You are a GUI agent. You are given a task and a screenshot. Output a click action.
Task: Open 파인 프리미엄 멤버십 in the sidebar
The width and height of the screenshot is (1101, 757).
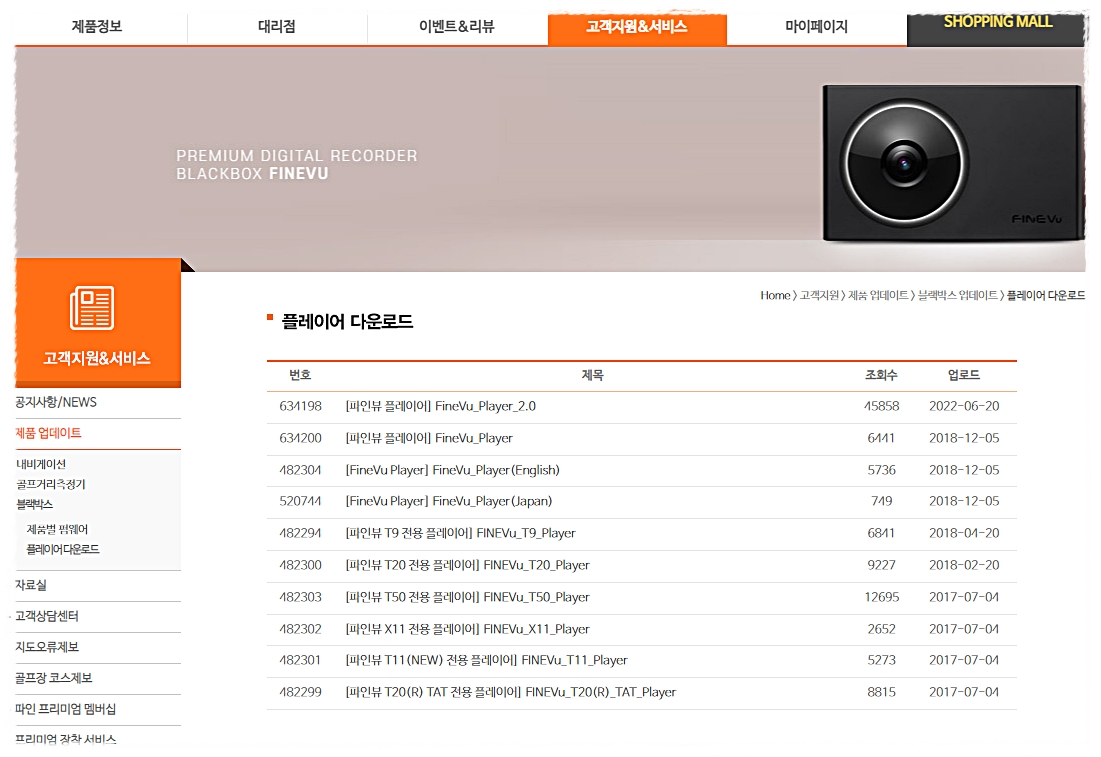[65, 709]
